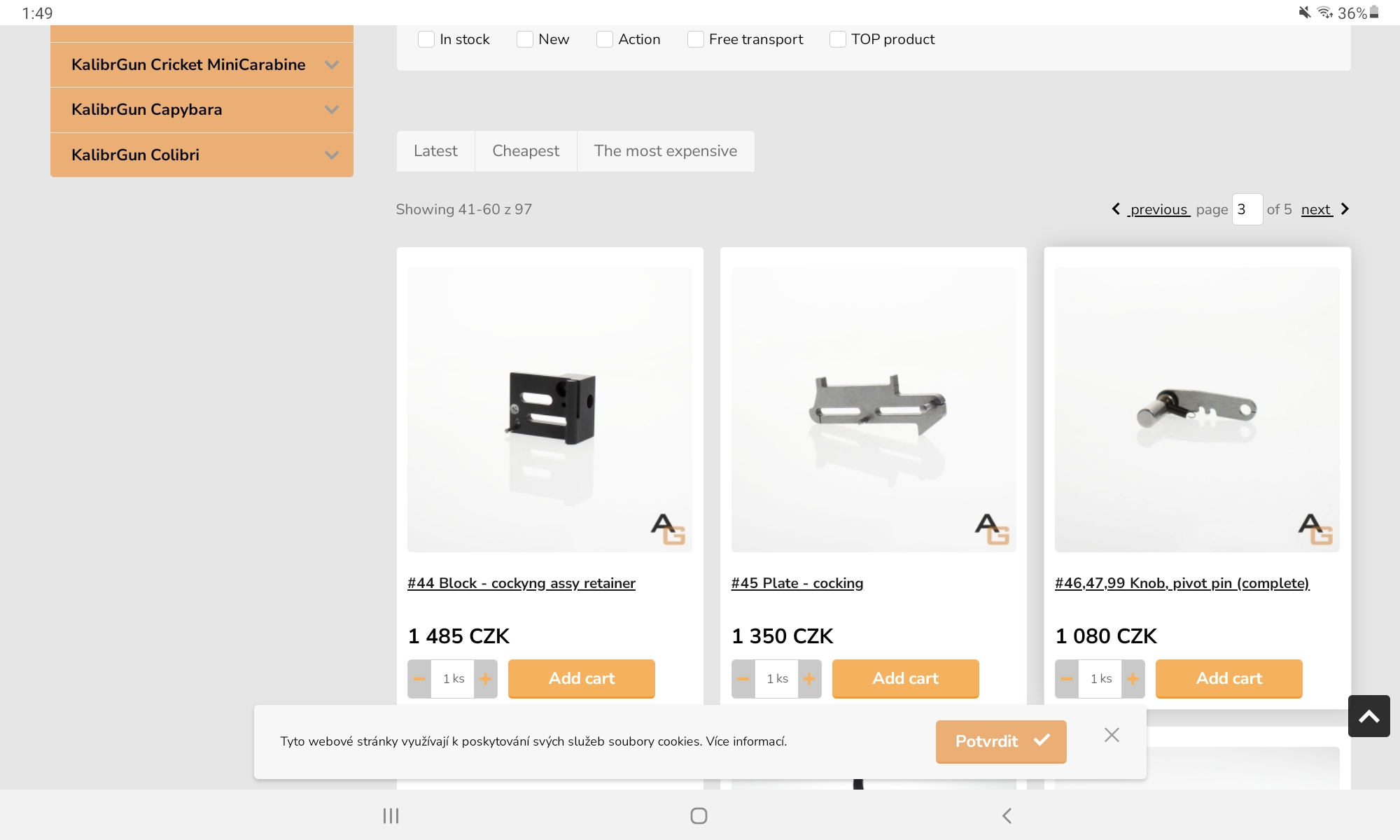Increase quantity for #46,47,99 Knob item
Screen dimensions: 1400x840
pyautogui.click(x=1133, y=679)
